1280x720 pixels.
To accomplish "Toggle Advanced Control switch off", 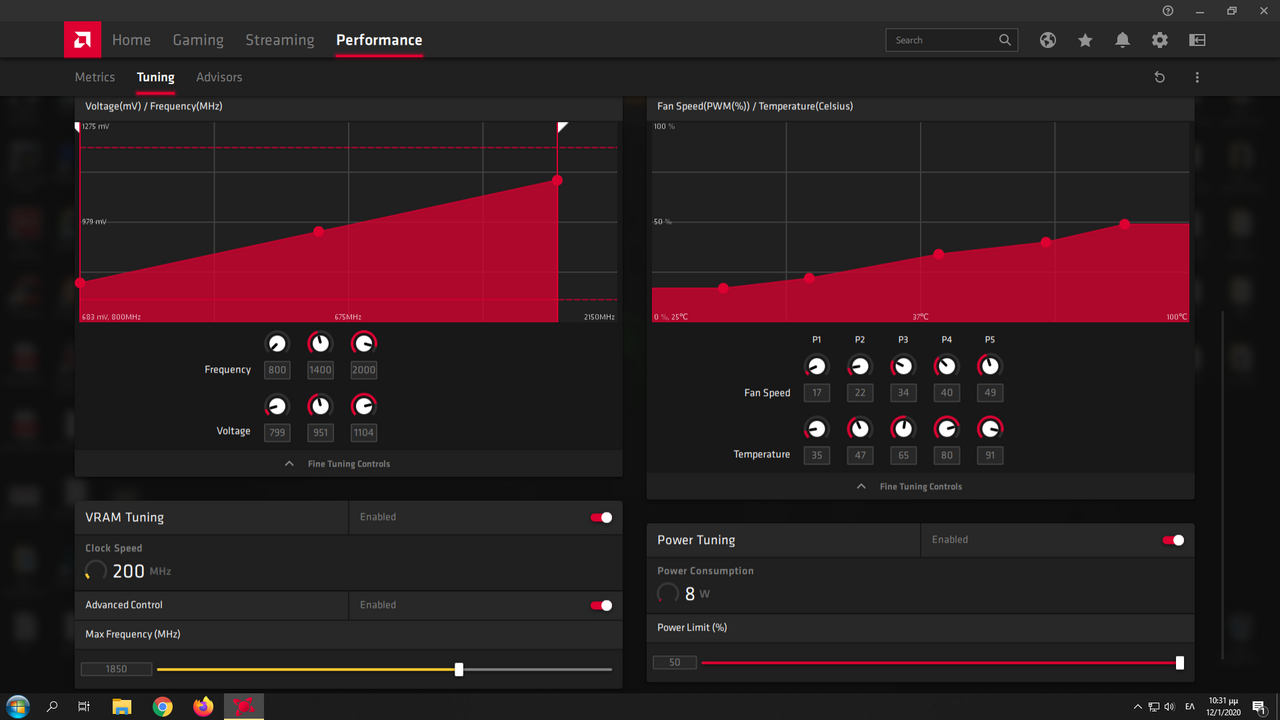I will click(601, 605).
